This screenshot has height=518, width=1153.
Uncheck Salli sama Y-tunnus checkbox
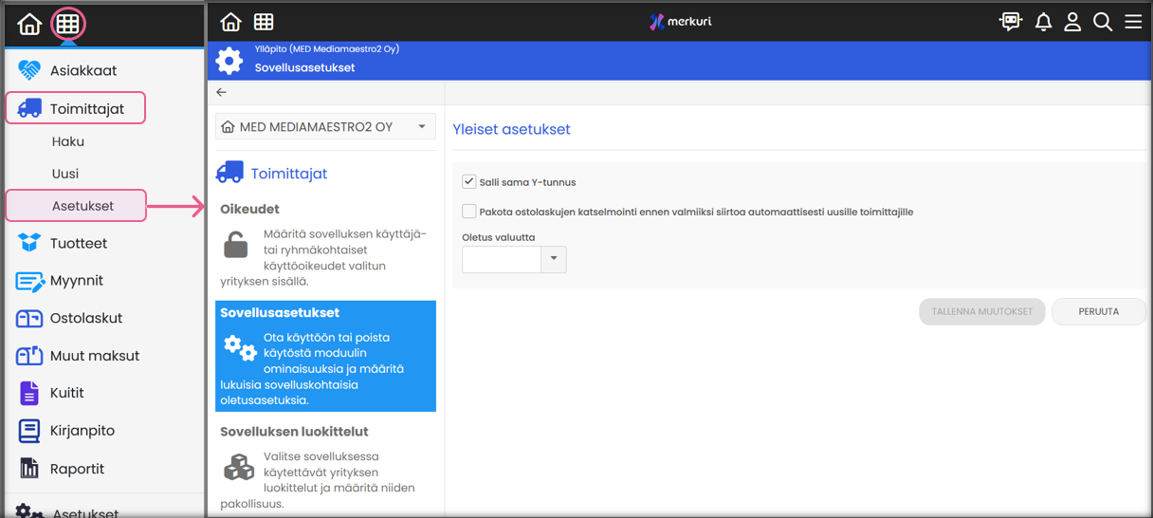[469, 182]
